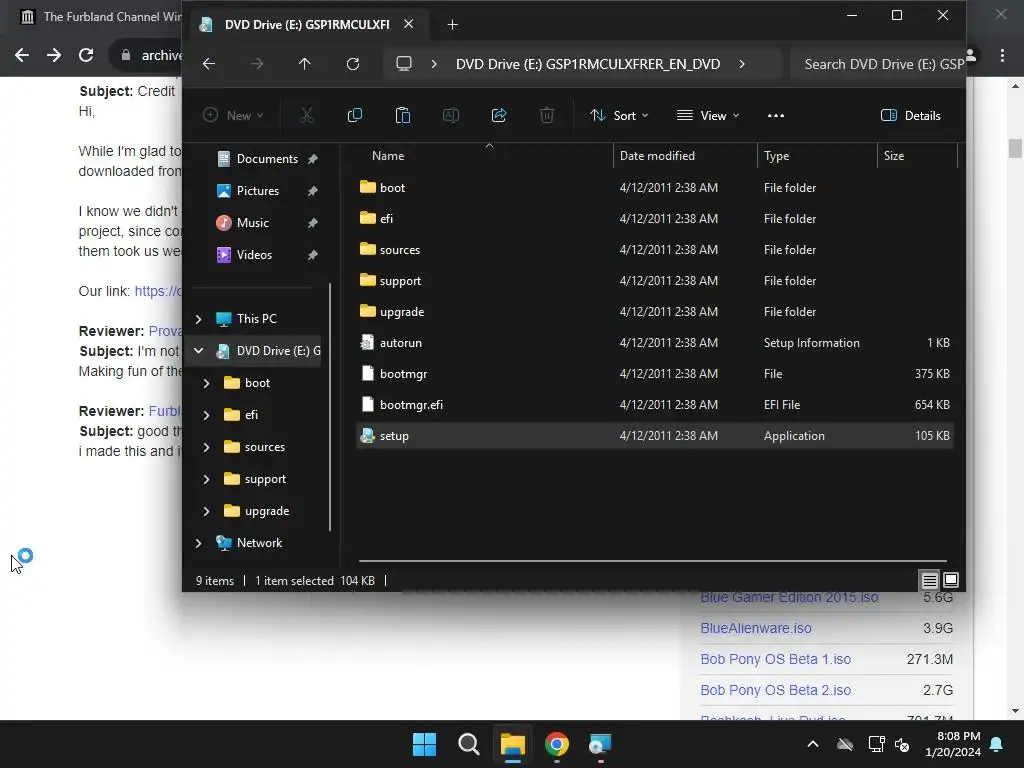Image resolution: width=1024 pixels, height=768 pixels.
Task: Click the setup disc app in taskbar
Action: point(600,744)
